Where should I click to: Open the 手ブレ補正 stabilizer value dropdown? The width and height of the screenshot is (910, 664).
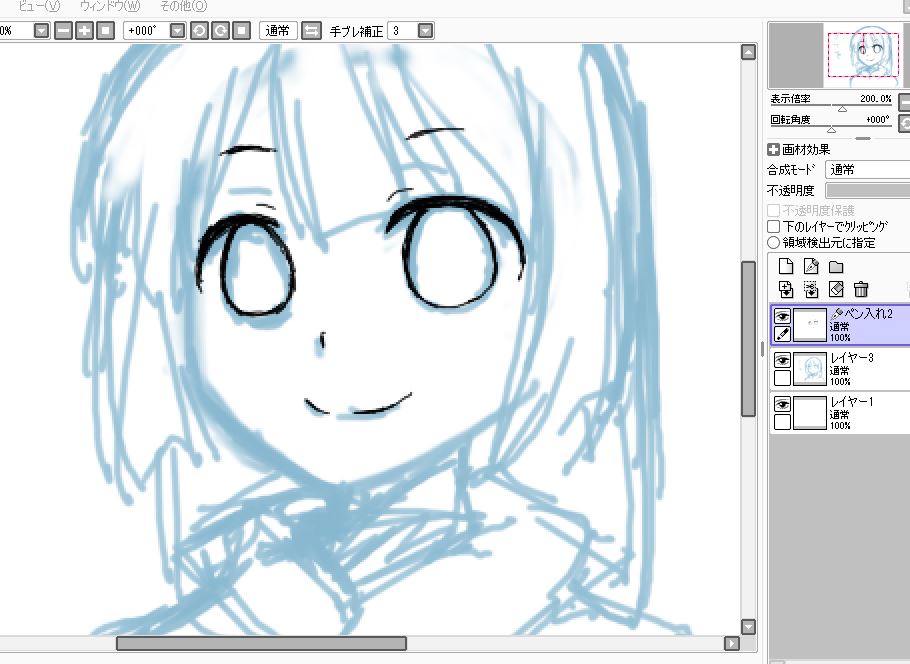[x=425, y=31]
